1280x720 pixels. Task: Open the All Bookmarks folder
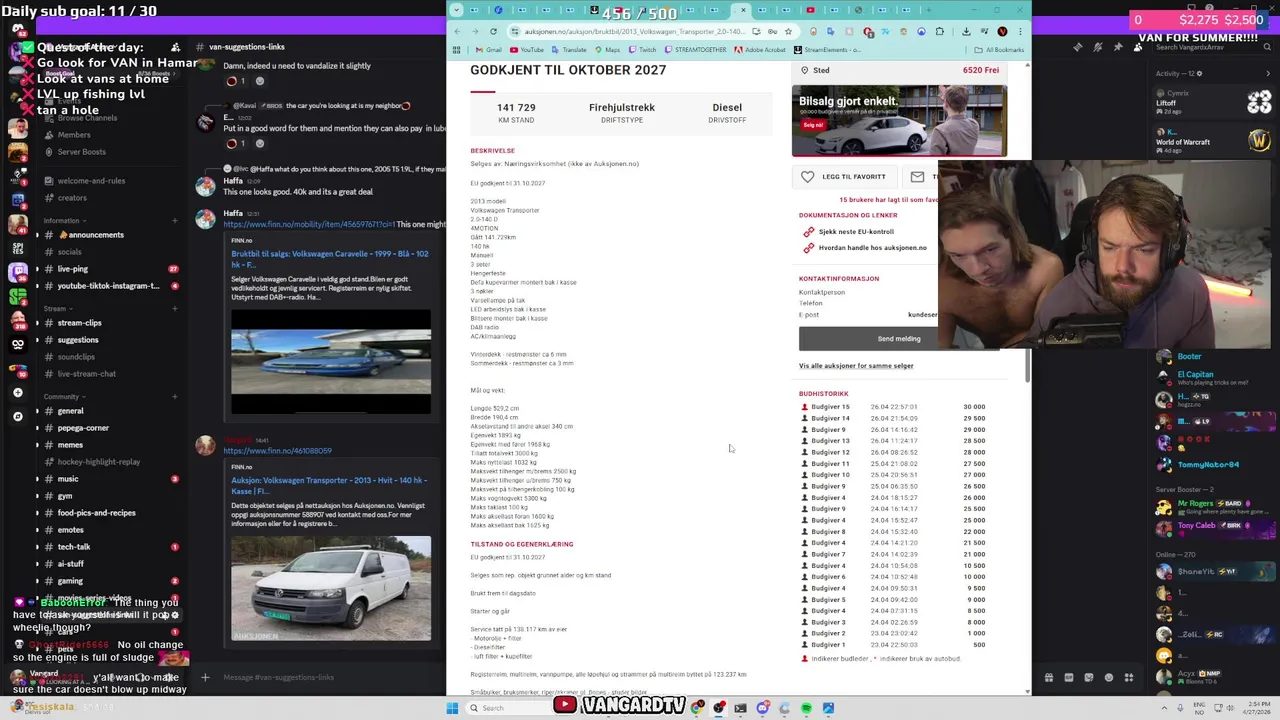click(999, 50)
